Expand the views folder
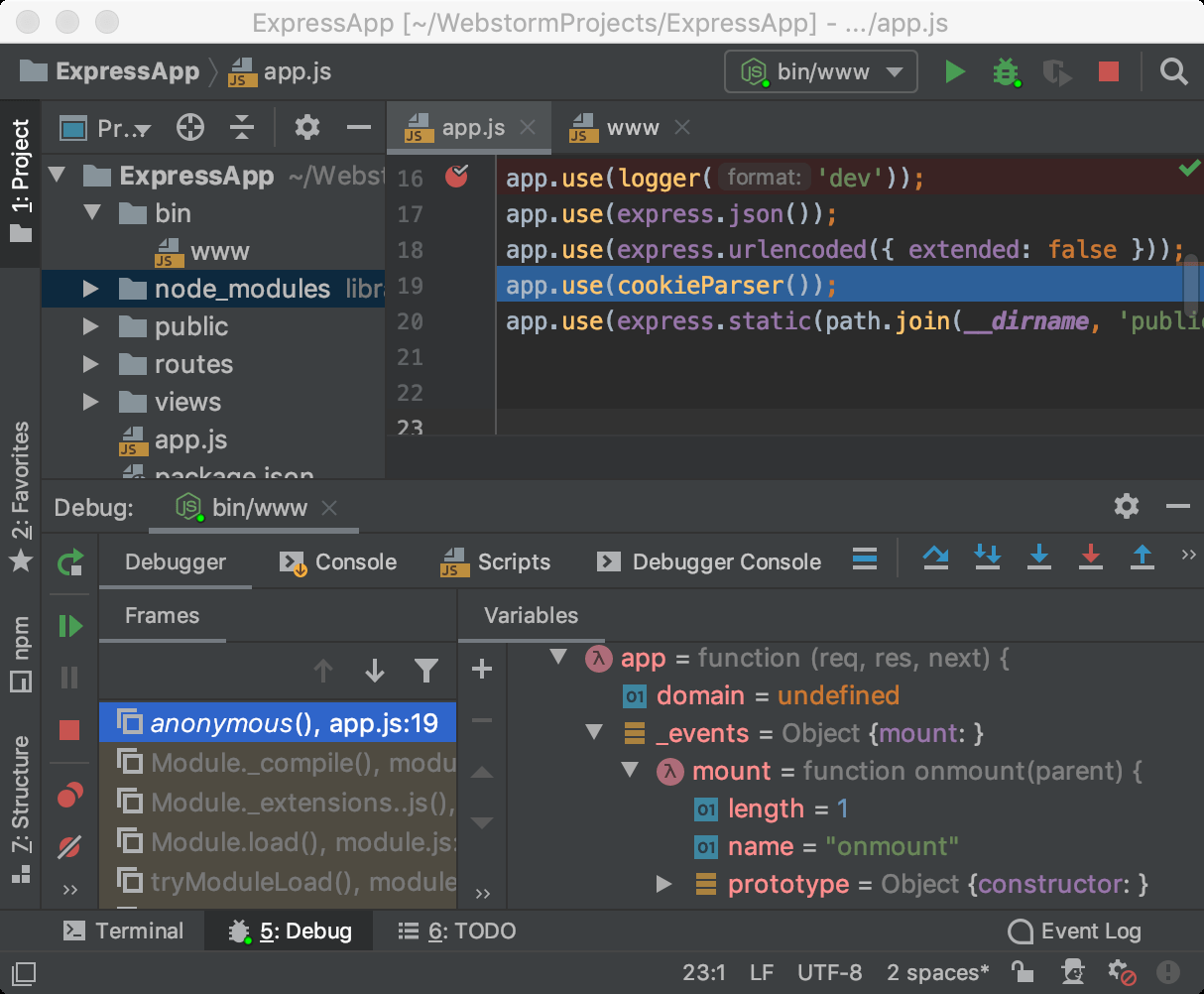 91,402
